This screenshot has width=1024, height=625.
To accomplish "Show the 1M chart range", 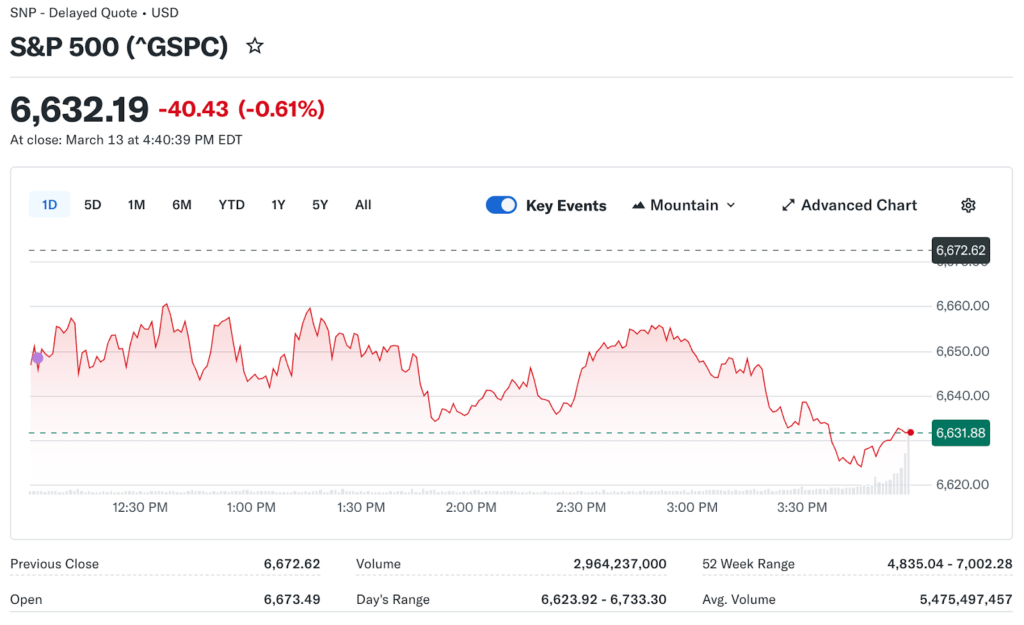I will pos(137,205).
